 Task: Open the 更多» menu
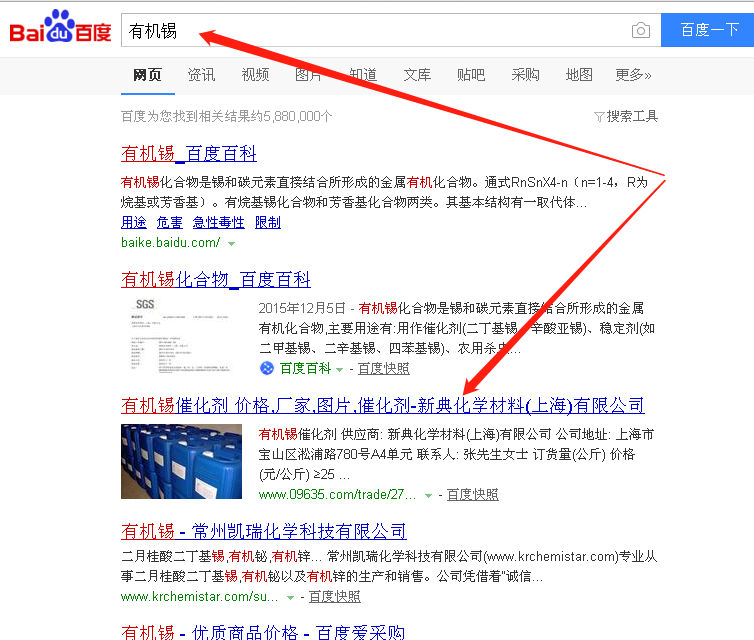pos(633,75)
